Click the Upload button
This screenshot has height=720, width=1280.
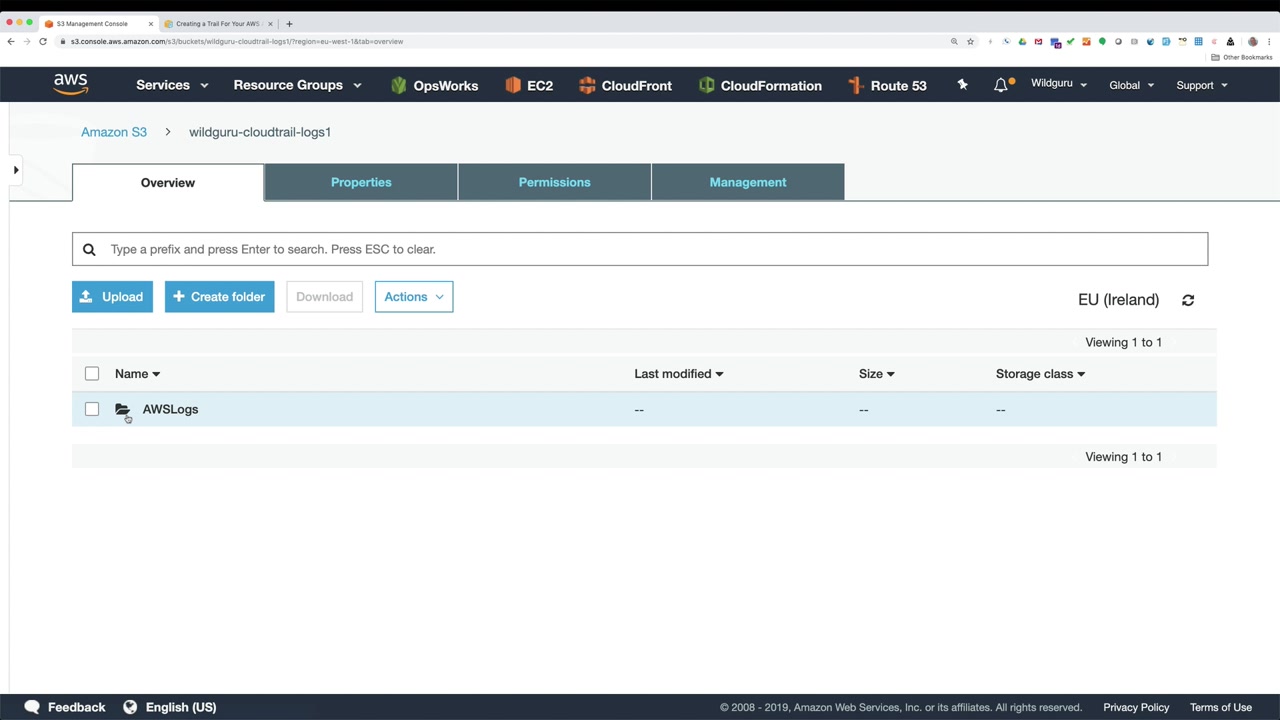[112, 297]
